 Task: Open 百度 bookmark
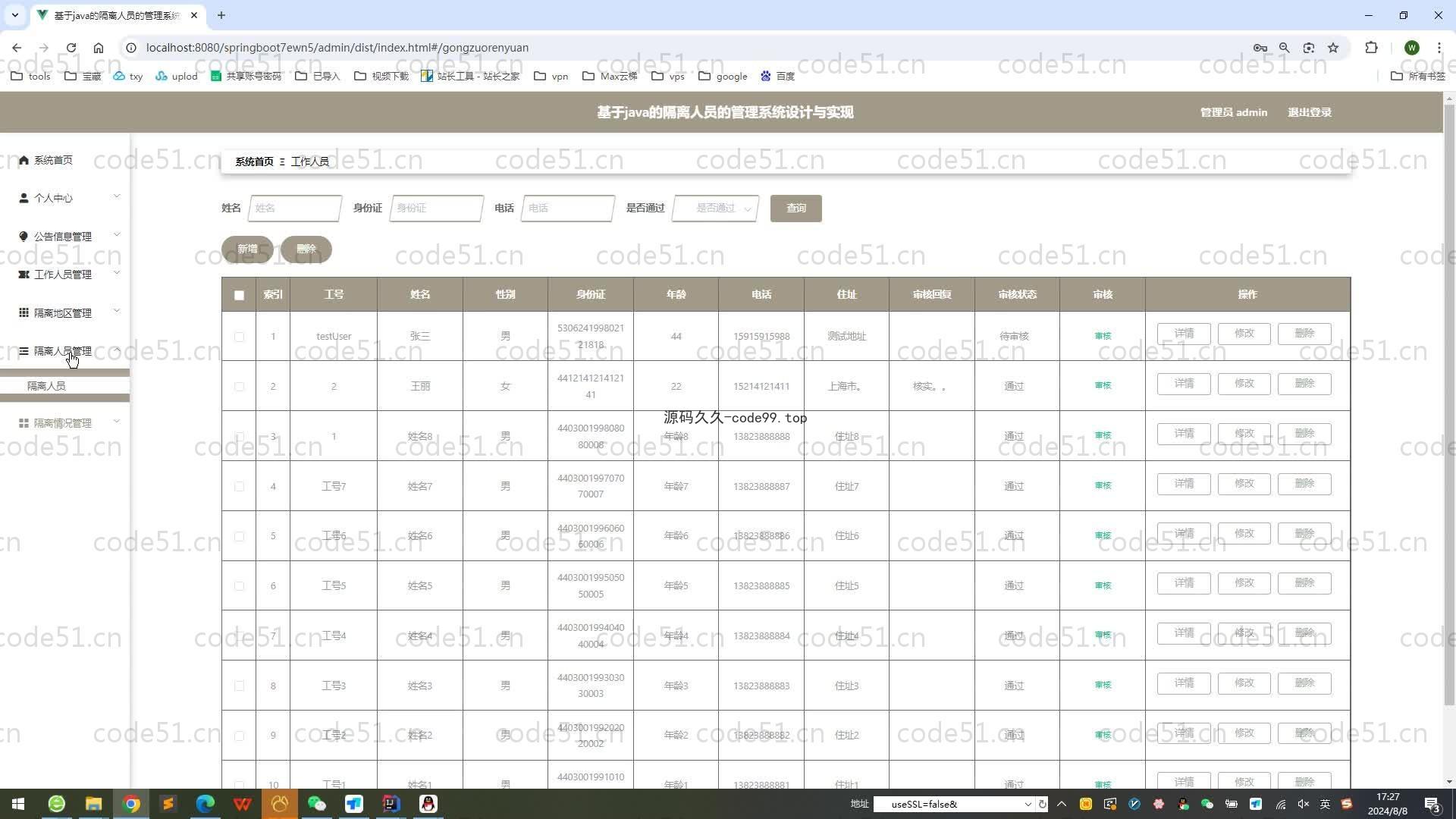point(777,76)
